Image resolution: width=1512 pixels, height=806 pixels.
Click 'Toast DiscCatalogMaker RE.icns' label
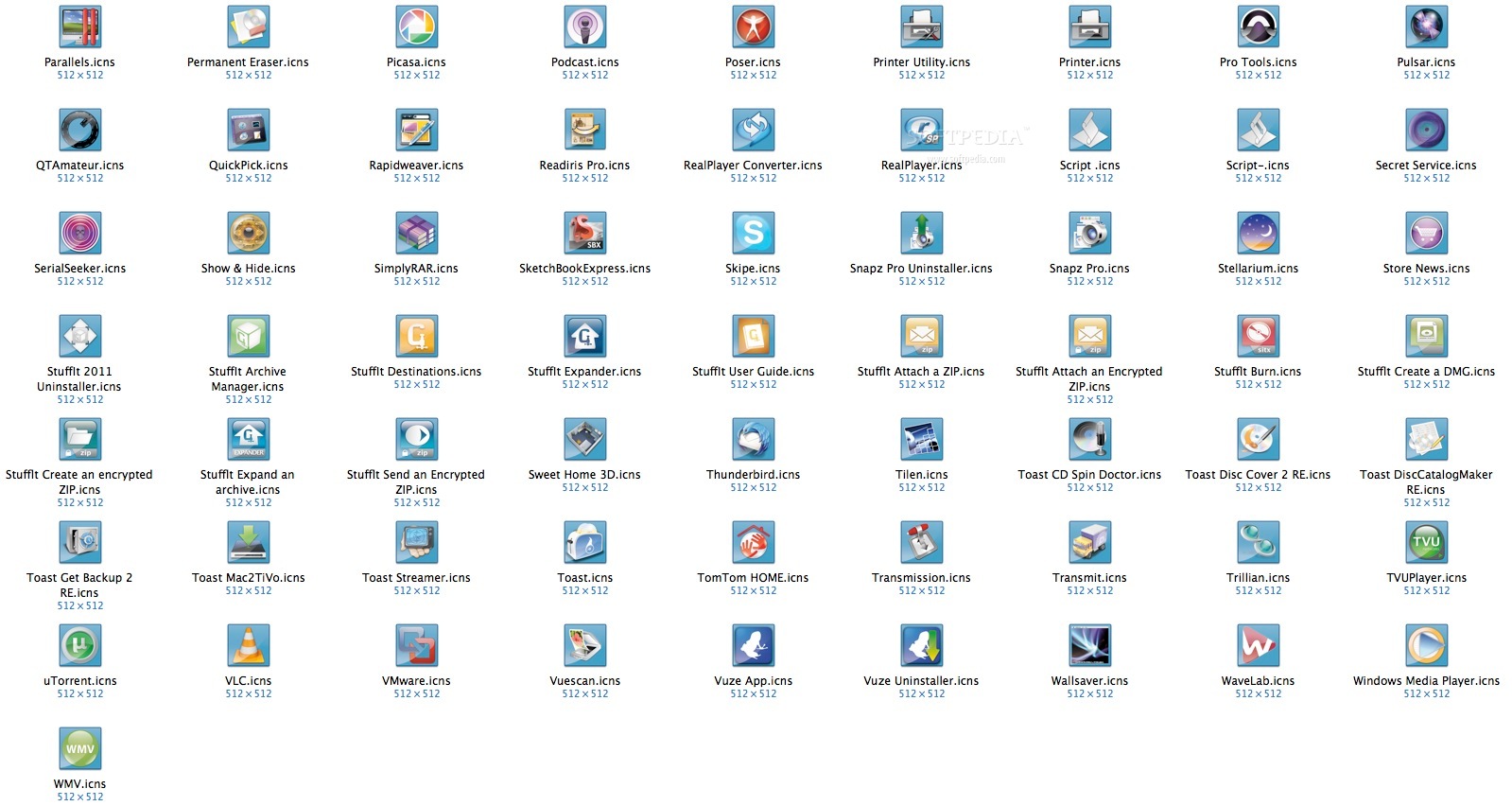[1427, 482]
